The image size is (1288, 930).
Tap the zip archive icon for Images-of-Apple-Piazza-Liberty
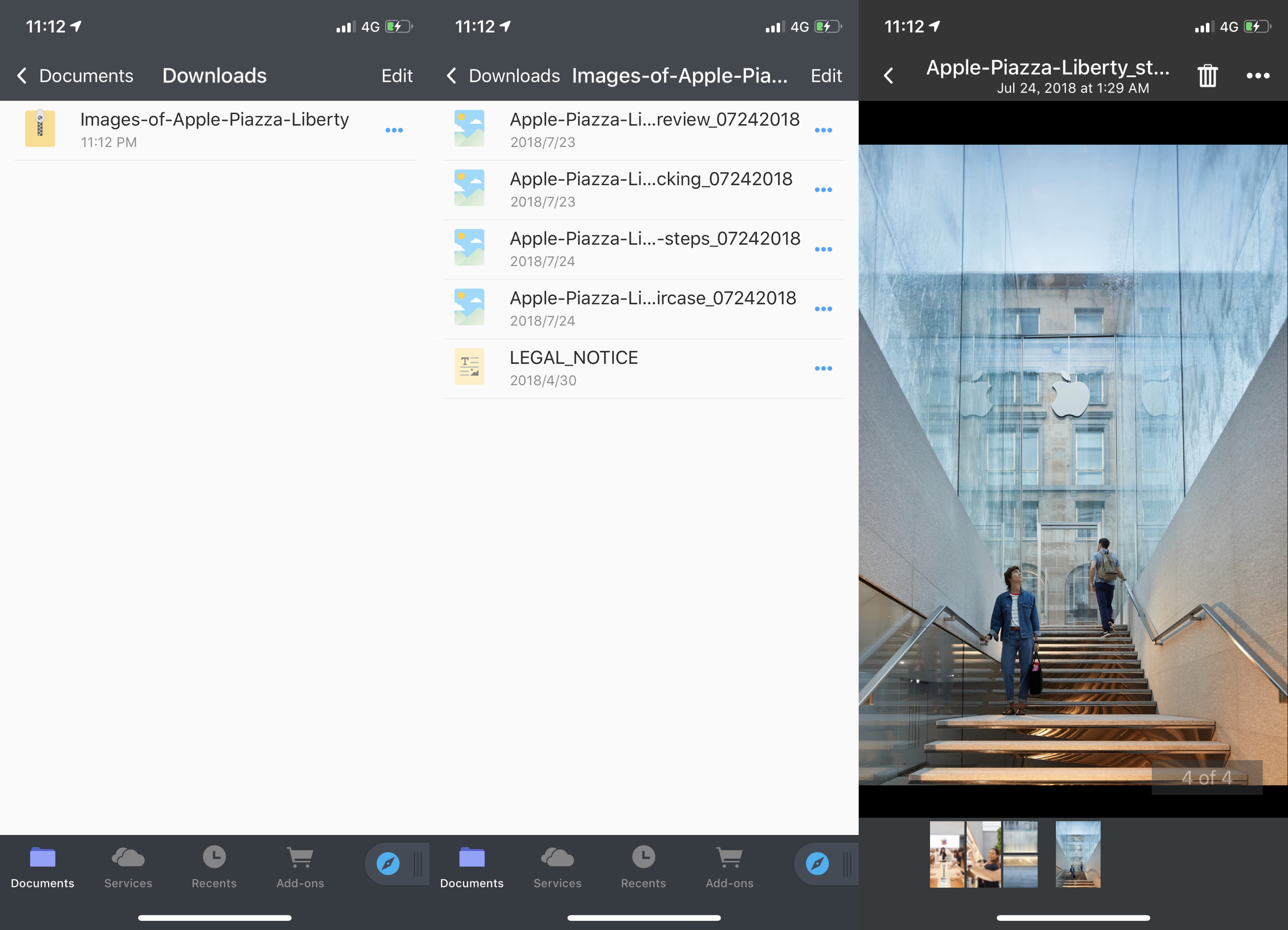[x=40, y=128]
